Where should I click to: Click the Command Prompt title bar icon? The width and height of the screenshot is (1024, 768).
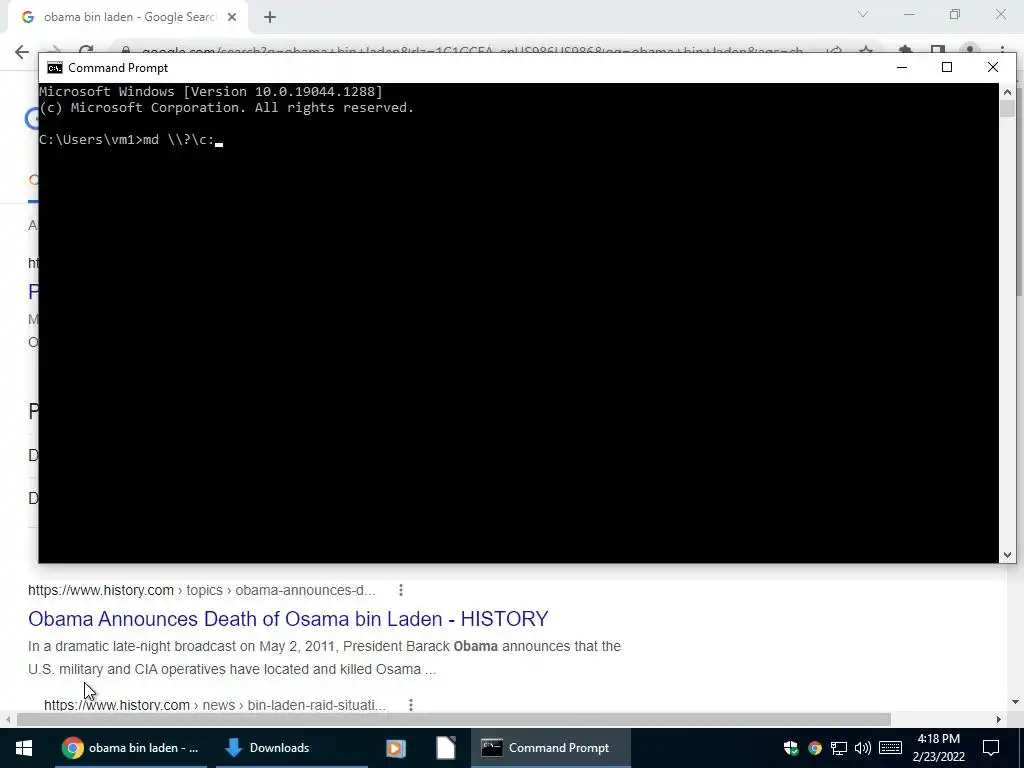(55, 68)
